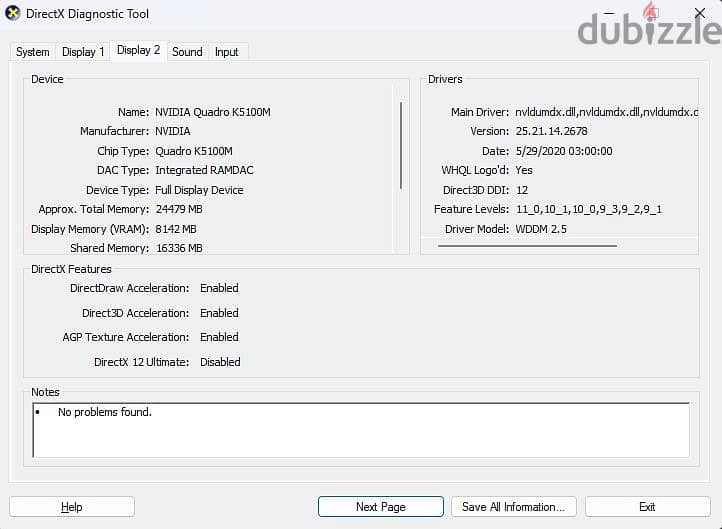Switch to the System tab
Screen dimensions: 722x529
33,52
